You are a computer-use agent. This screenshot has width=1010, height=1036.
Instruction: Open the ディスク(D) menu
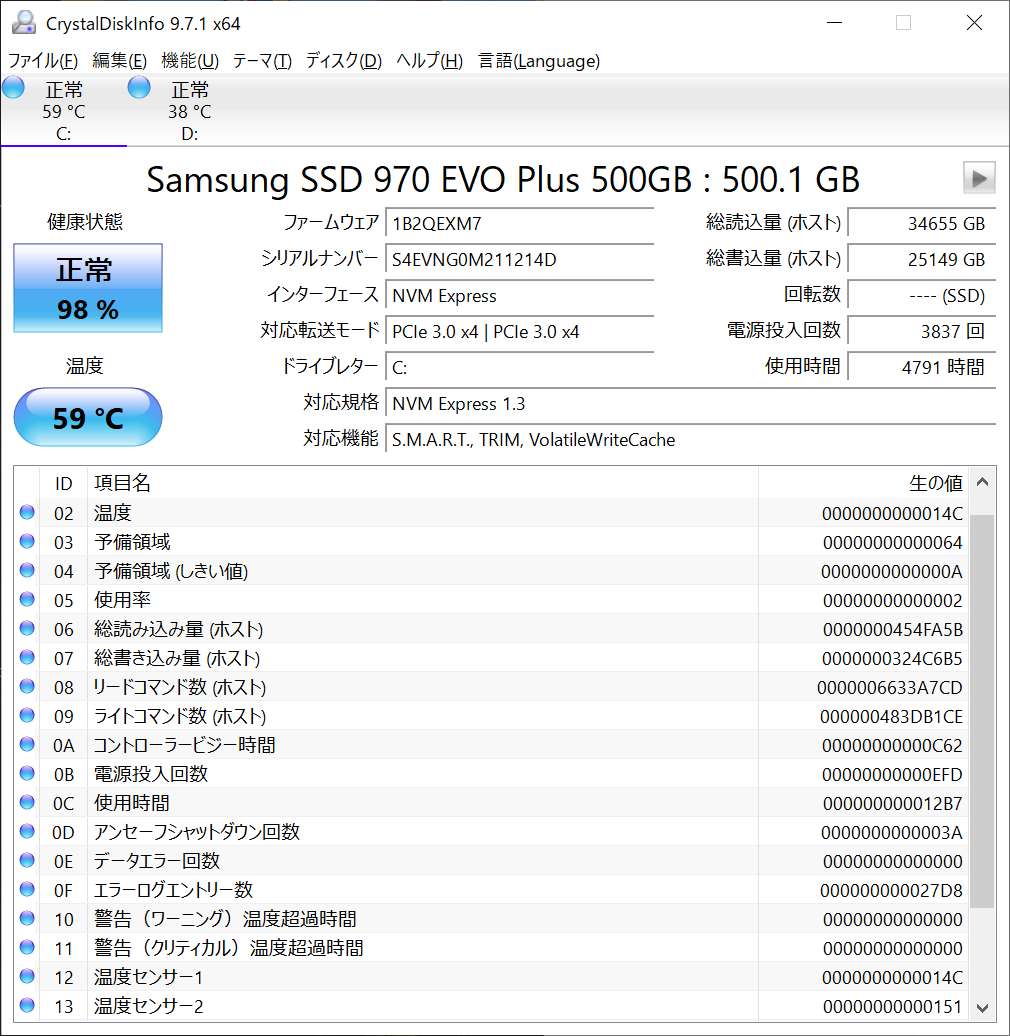343,61
